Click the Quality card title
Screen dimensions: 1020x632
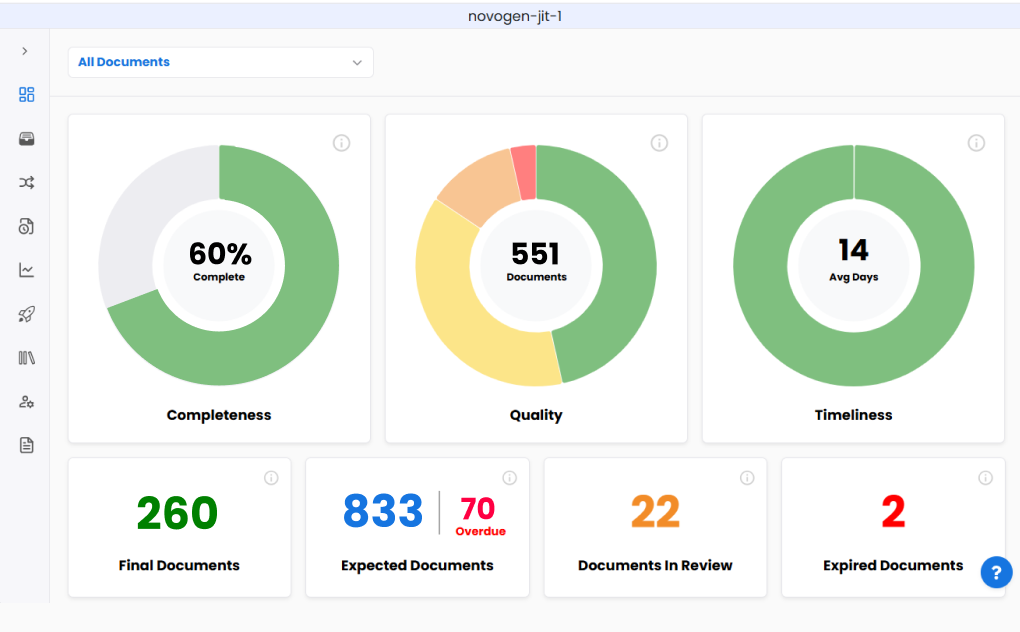click(x=536, y=415)
